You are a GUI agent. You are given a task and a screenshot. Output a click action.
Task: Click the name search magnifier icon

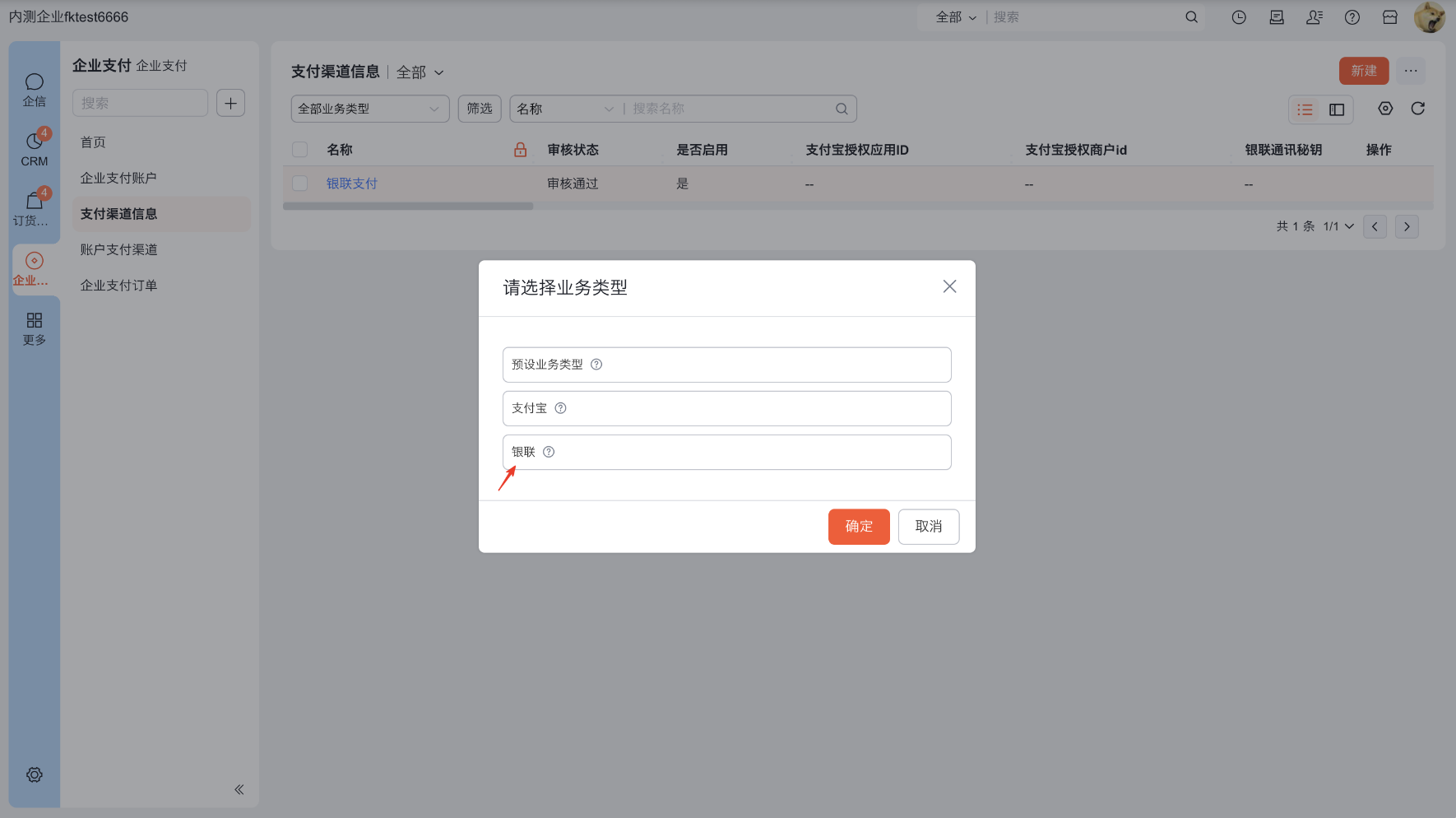tap(842, 109)
